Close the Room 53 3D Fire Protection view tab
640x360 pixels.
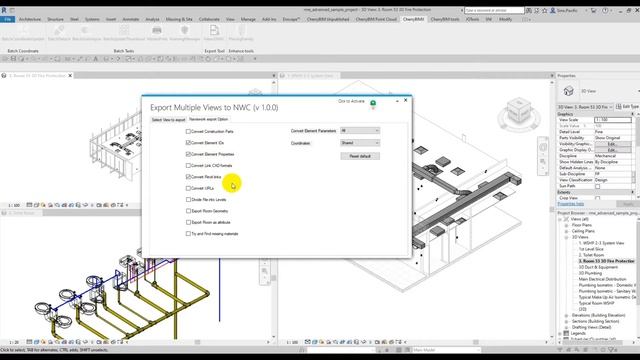tap(70, 76)
